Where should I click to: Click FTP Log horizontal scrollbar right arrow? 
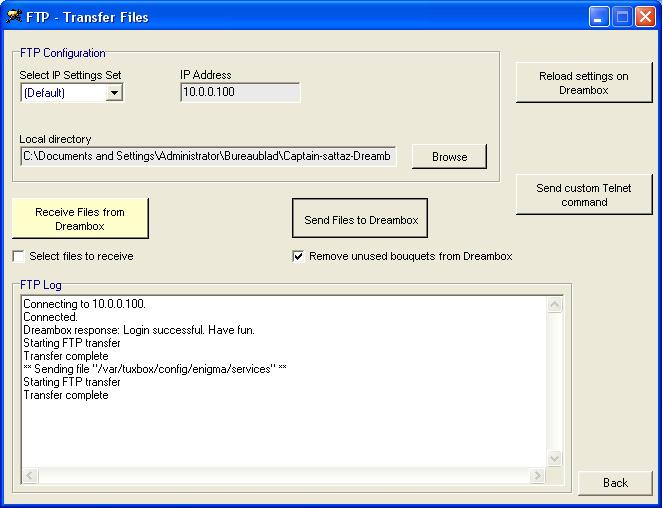point(537,475)
